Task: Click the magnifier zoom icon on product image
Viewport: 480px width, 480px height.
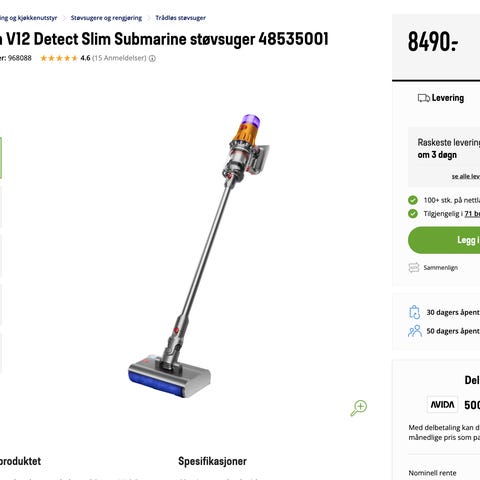Action: tap(359, 408)
